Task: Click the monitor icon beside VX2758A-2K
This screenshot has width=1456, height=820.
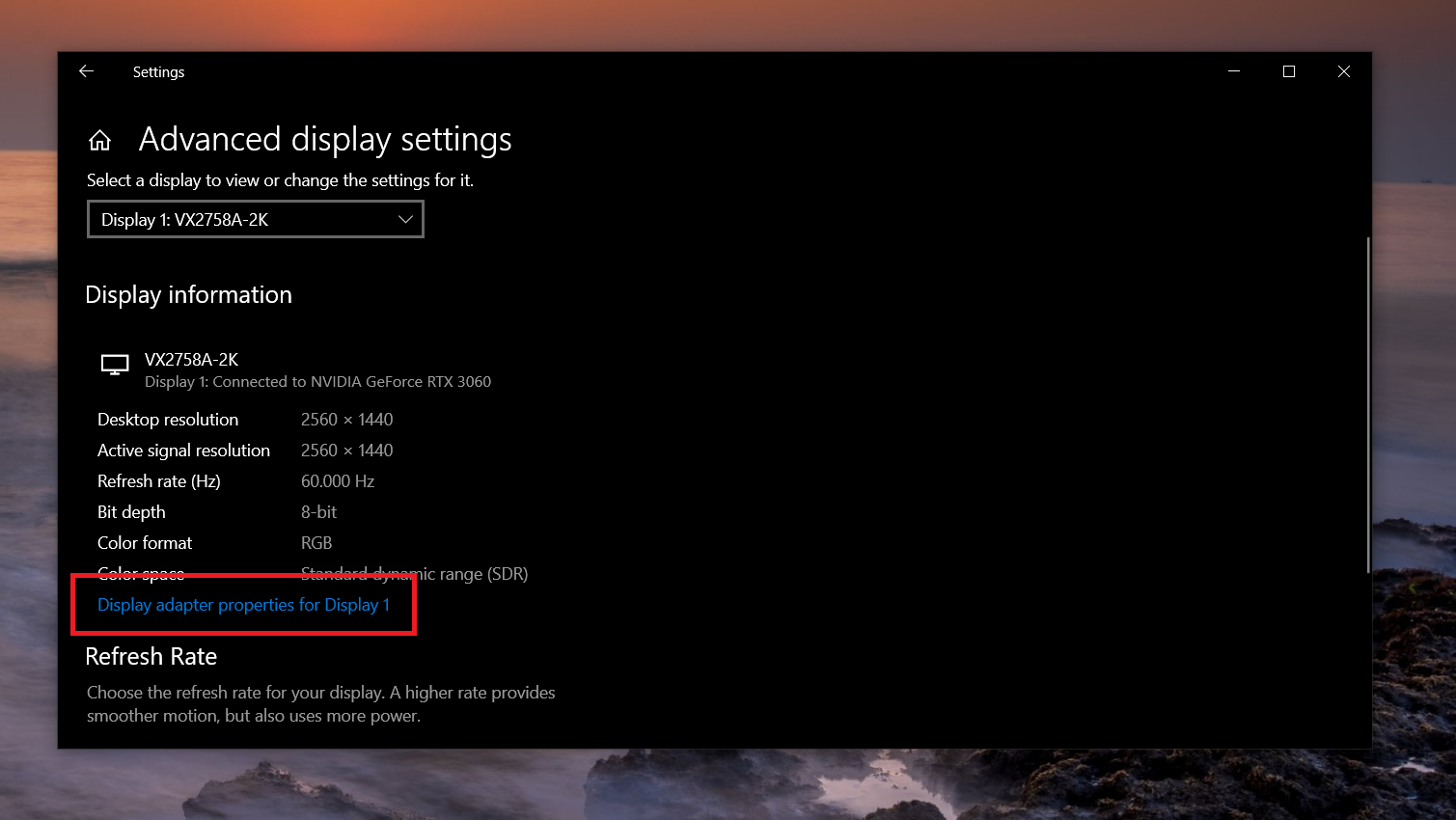Action: click(x=115, y=365)
